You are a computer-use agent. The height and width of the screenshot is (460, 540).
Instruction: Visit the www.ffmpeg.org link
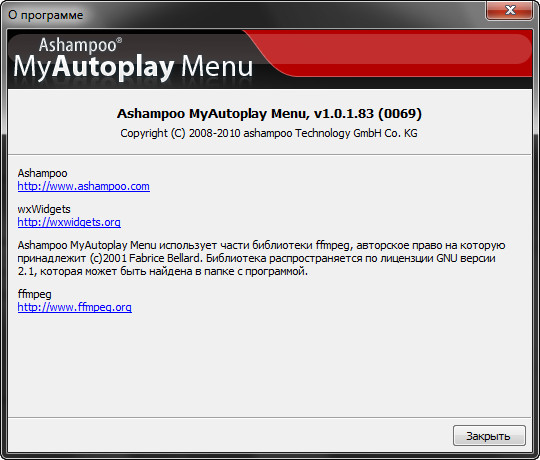(74, 307)
